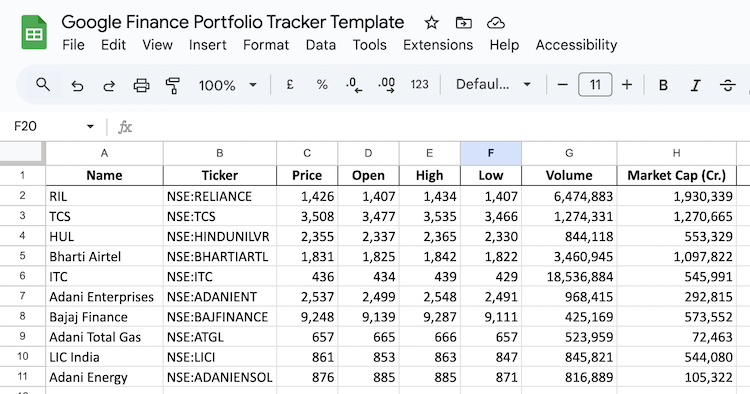Click into the formula bar

tap(440, 127)
